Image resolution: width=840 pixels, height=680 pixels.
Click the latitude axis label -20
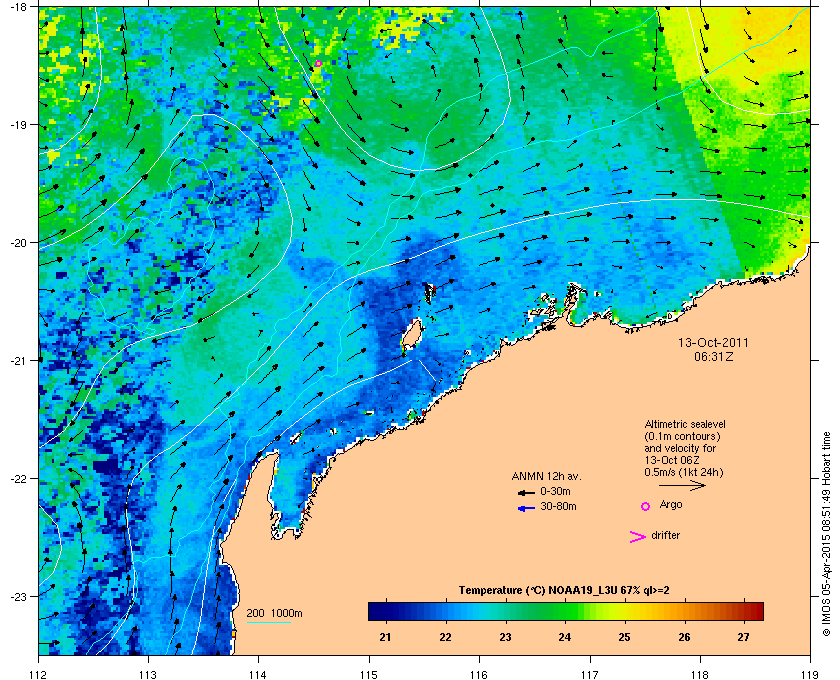point(18,243)
